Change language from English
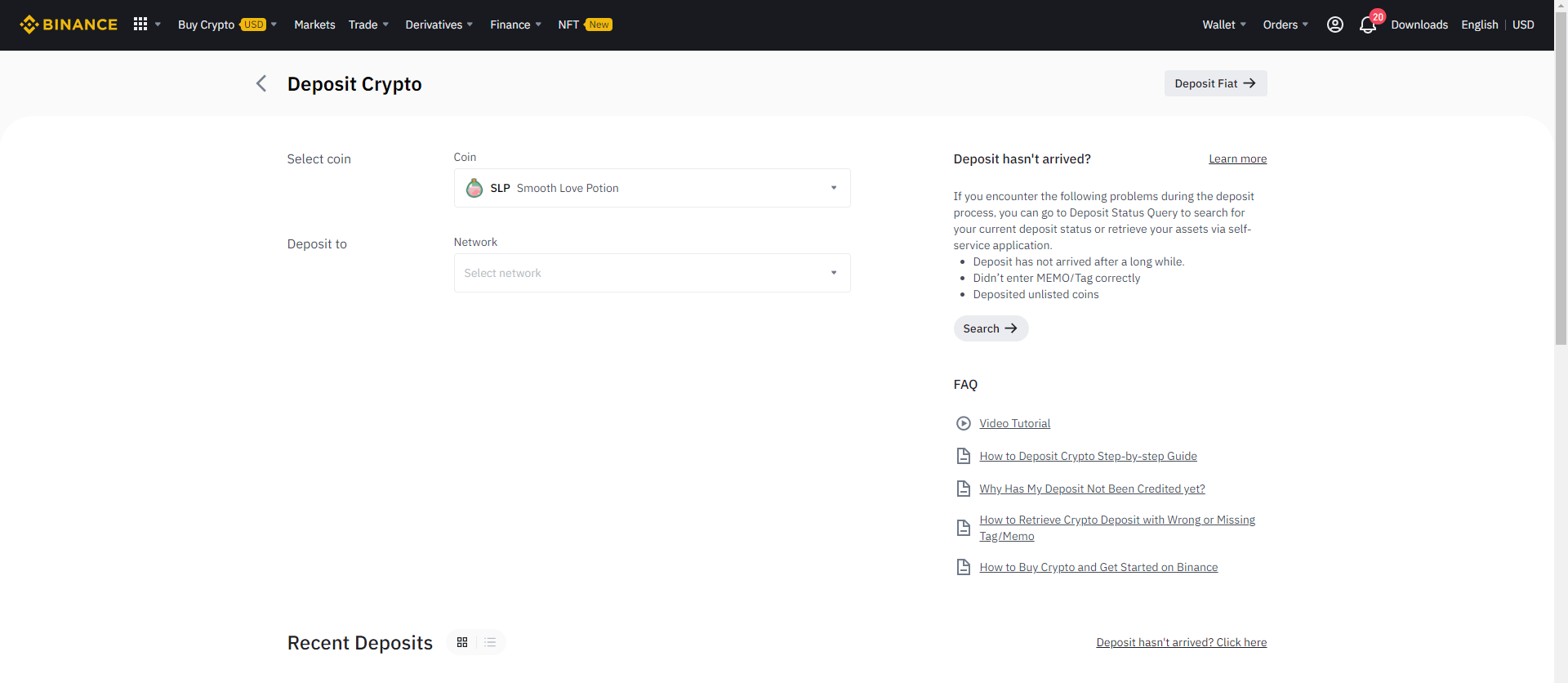Image resolution: width=1568 pixels, height=683 pixels. (1480, 25)
